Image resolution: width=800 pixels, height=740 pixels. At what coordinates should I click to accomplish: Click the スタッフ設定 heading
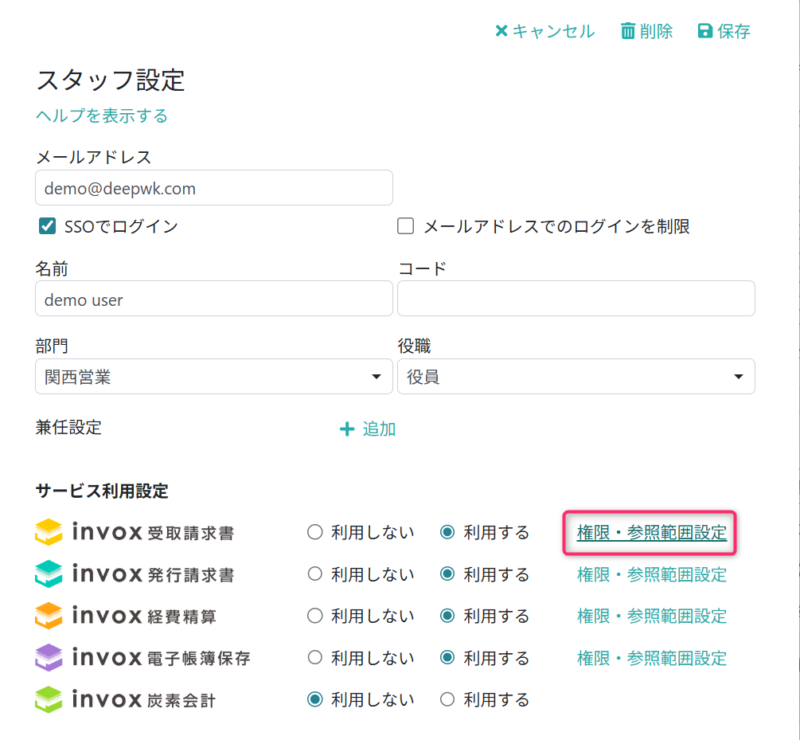pos(110,80)
